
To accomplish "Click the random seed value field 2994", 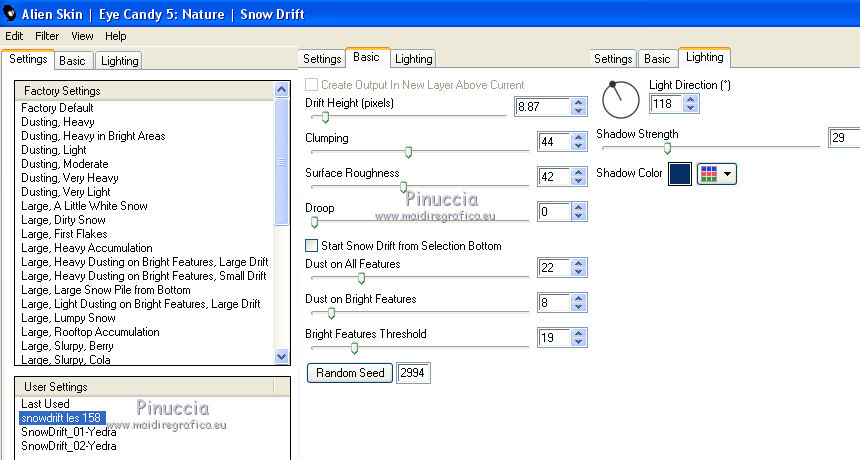I will point(413,373).
